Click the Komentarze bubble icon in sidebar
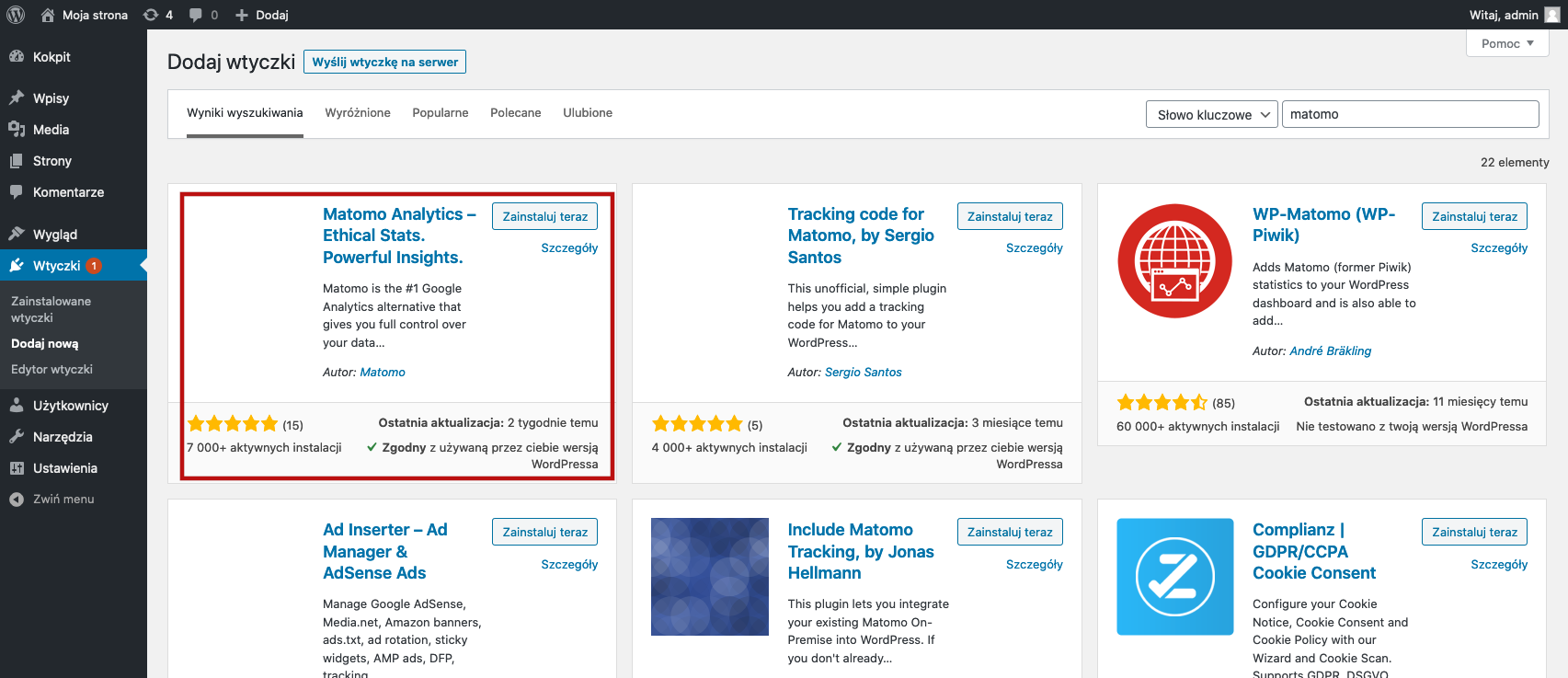1568x678 pixels. tap(17, 191)
